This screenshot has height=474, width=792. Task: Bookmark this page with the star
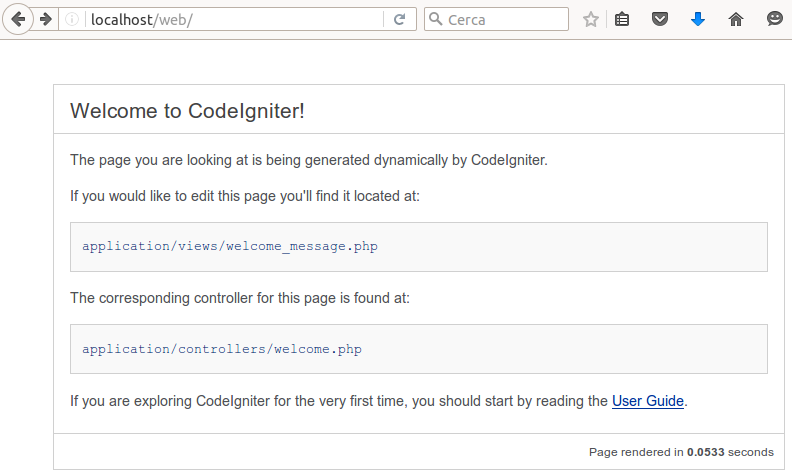(x=591, y=19)
